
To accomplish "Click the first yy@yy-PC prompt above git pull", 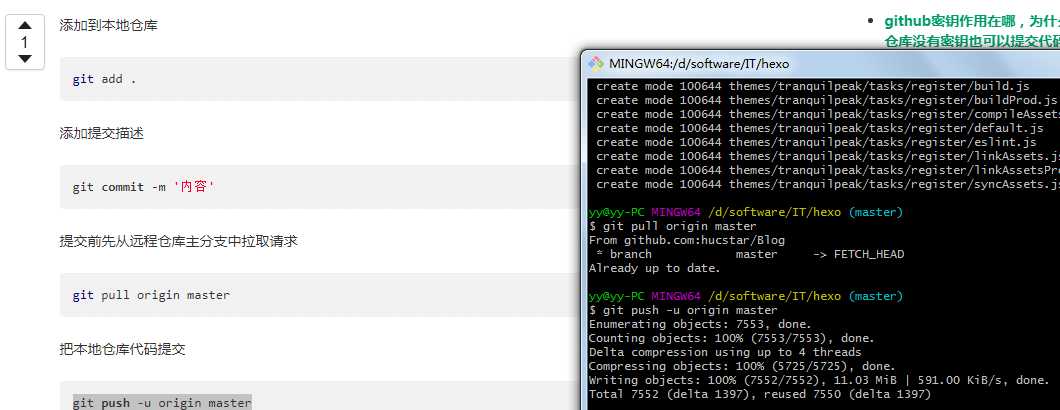I will click(746, 212).
